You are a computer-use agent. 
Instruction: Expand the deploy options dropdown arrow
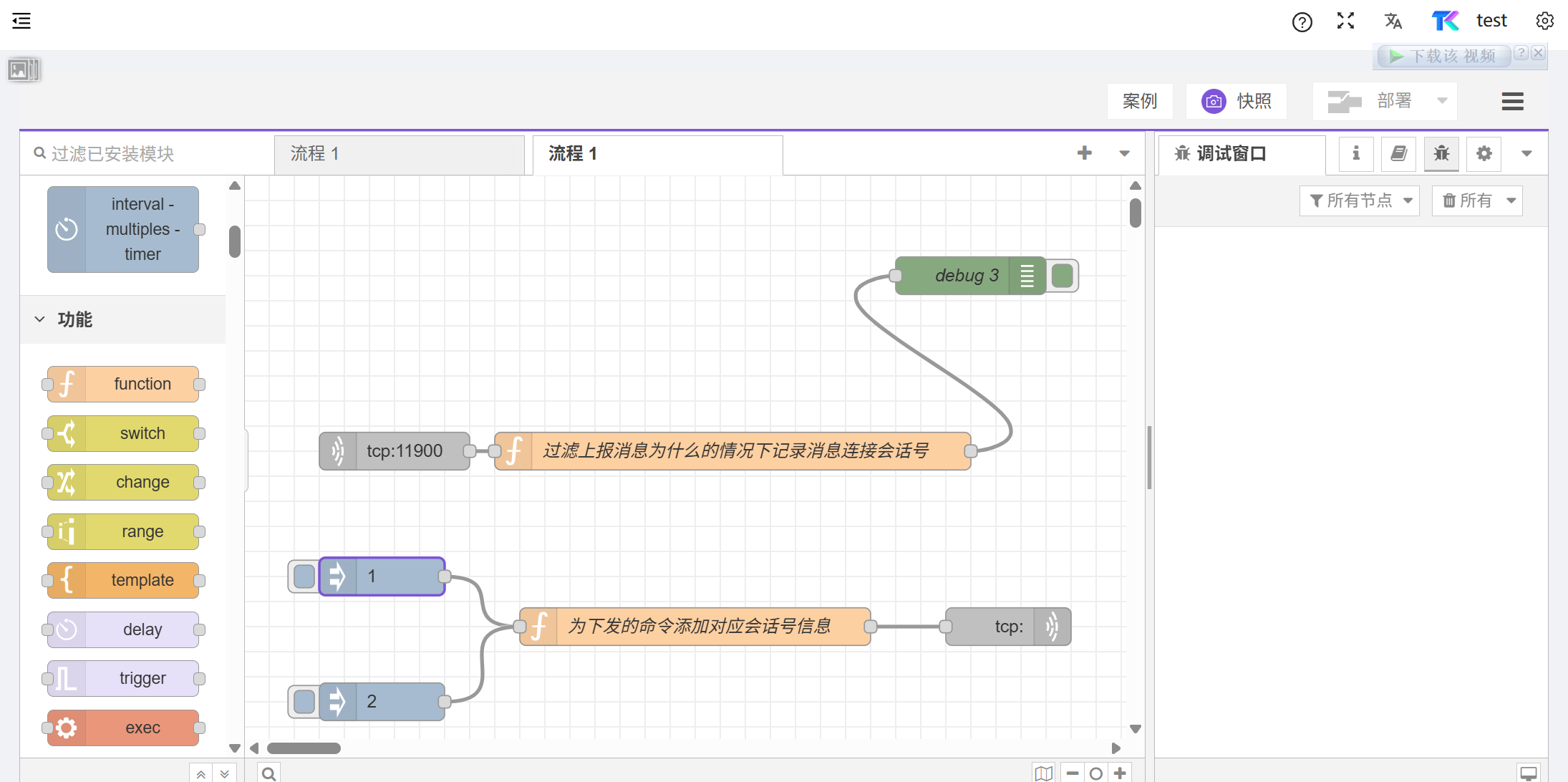tap(1442, 101)
